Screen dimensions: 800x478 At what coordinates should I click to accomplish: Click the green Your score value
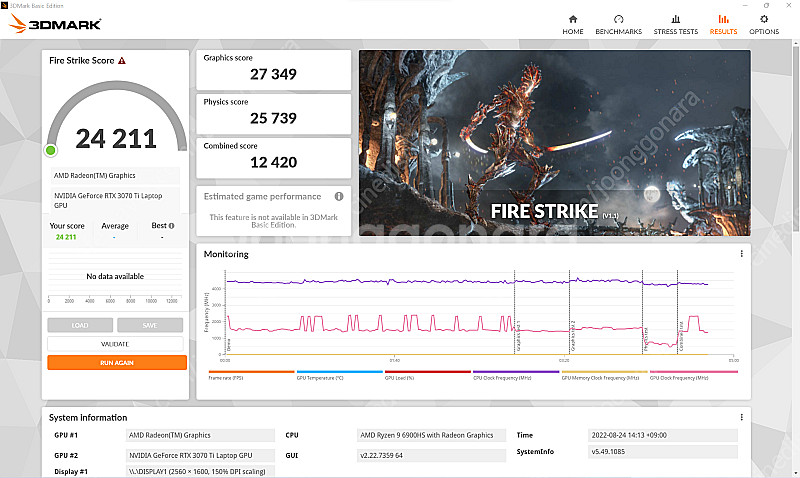(66, 237)
